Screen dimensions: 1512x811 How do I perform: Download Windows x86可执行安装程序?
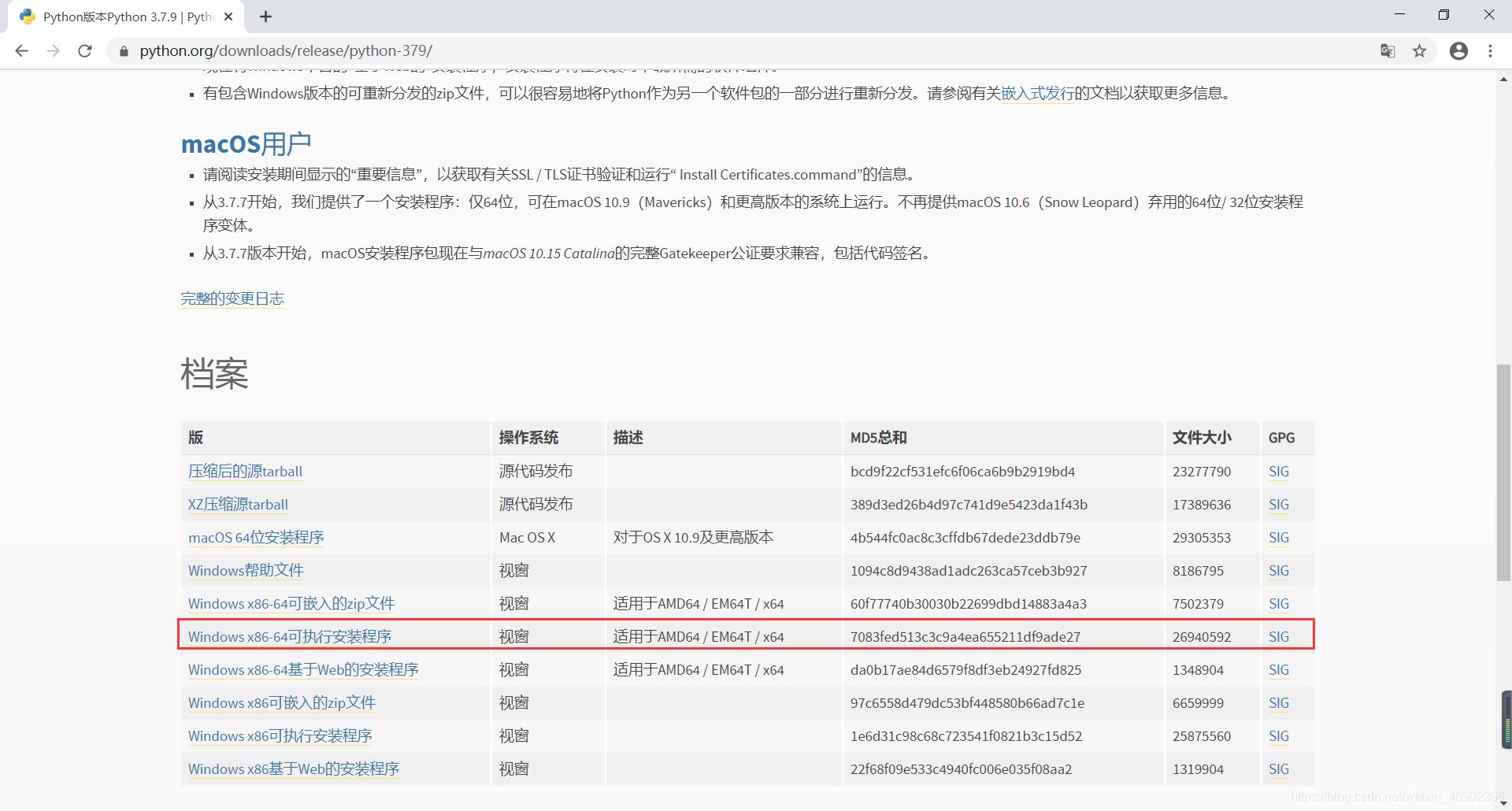click(280, 736)
